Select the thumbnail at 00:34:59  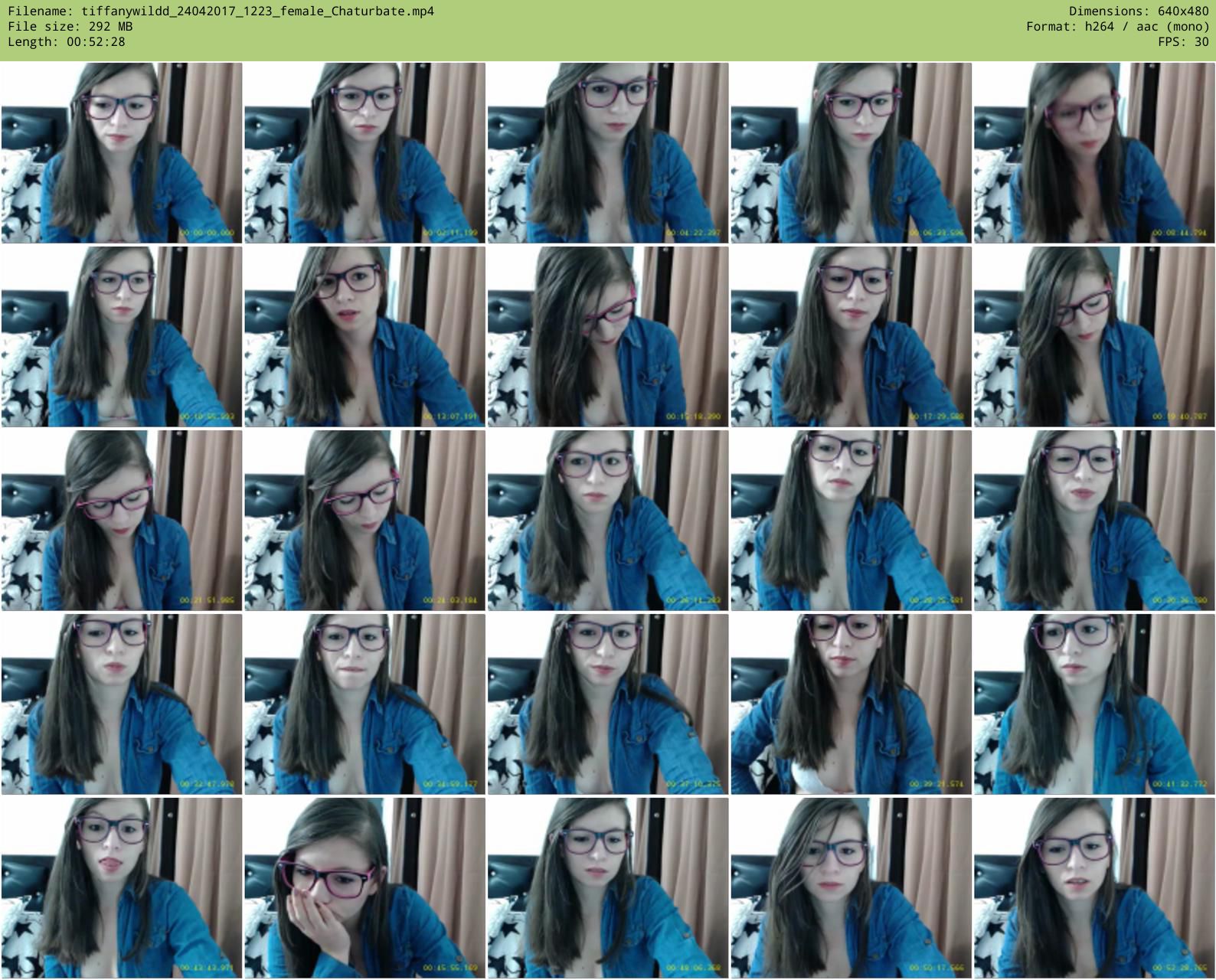pos(364,704)
